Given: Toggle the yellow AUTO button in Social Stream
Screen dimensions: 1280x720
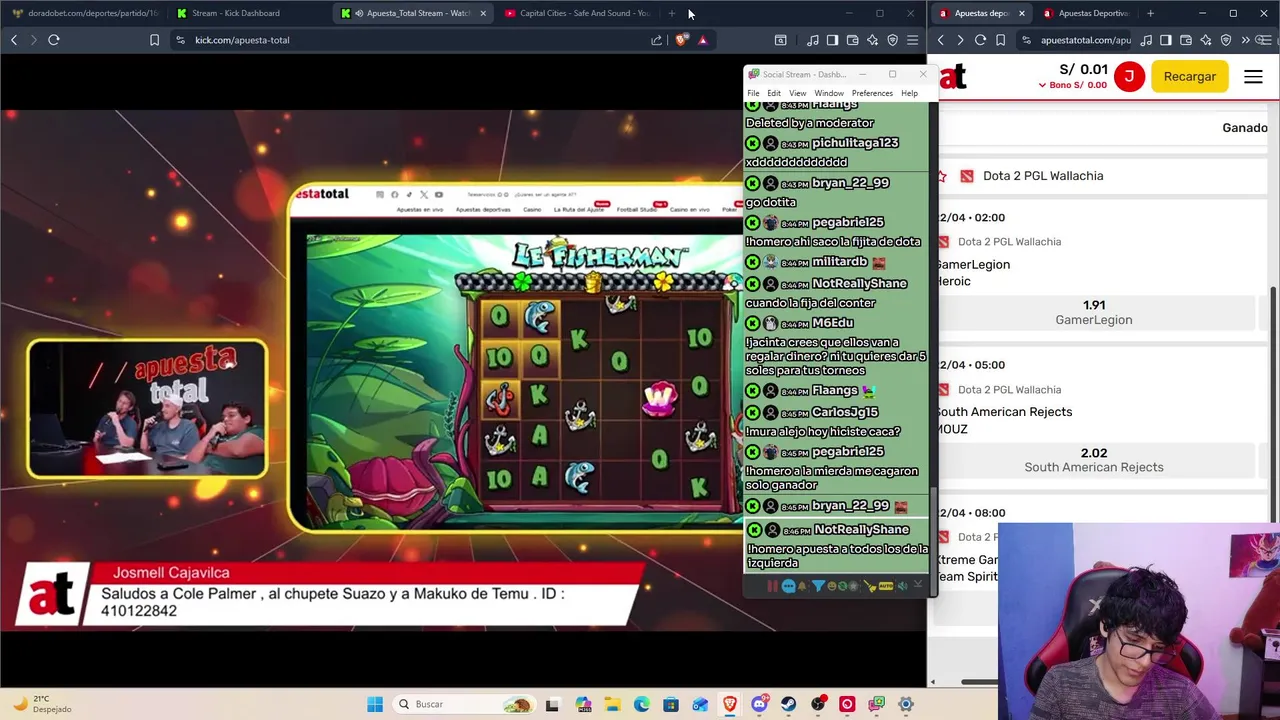Looking at the screenshot, I should pos(886,586).
